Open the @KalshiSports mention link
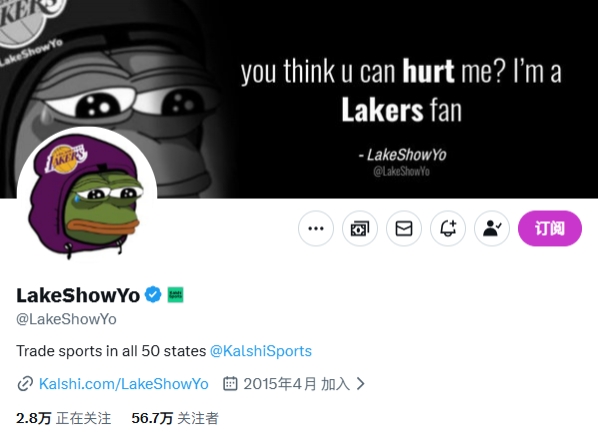 pos(261,351)
